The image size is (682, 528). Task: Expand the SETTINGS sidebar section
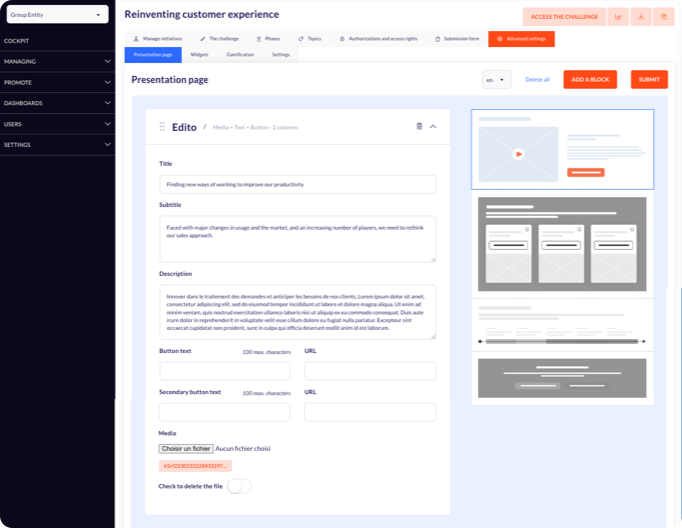point(57,144)
